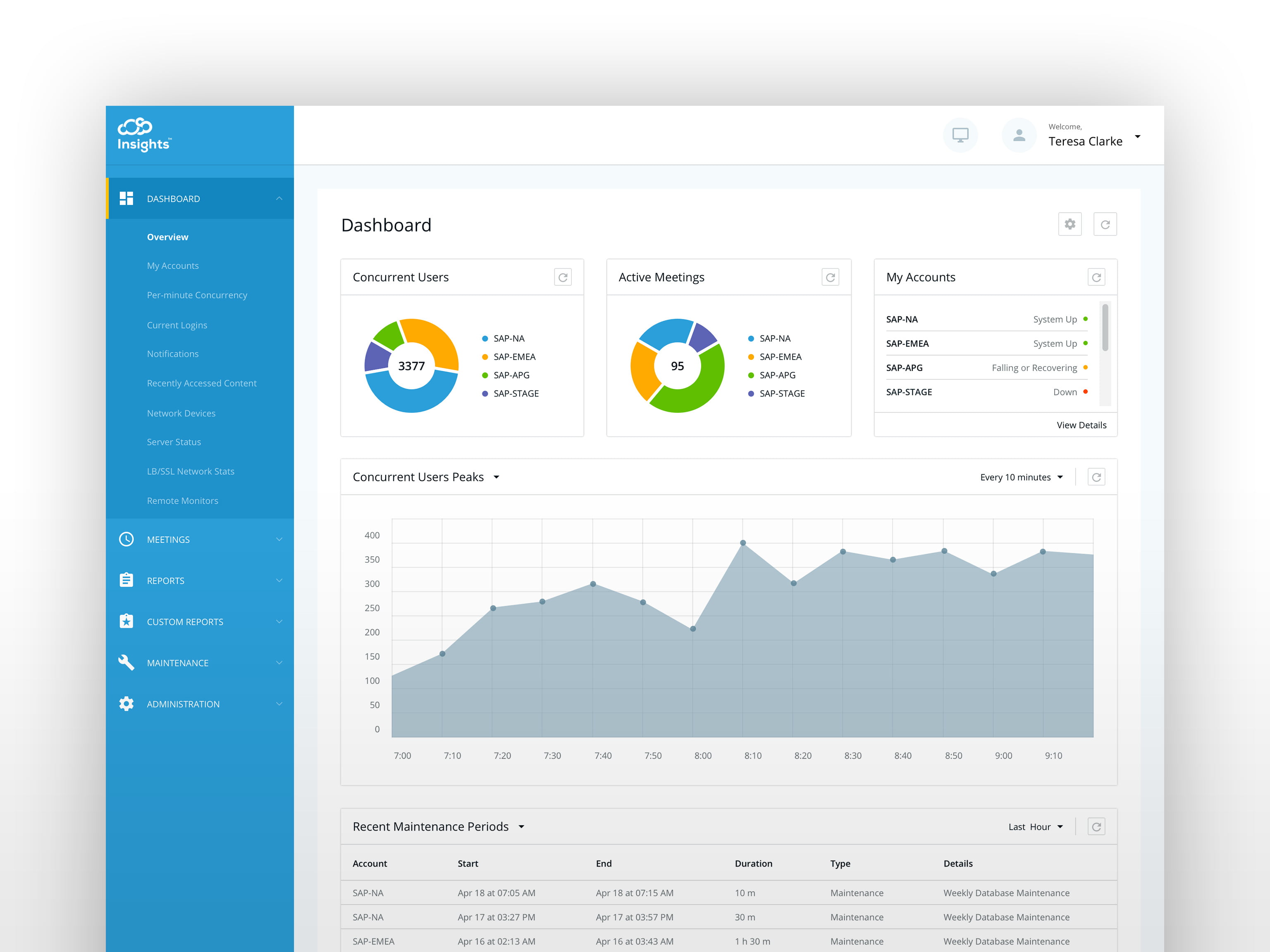
Task: Go to Server Status page
Action: [174, 442]
